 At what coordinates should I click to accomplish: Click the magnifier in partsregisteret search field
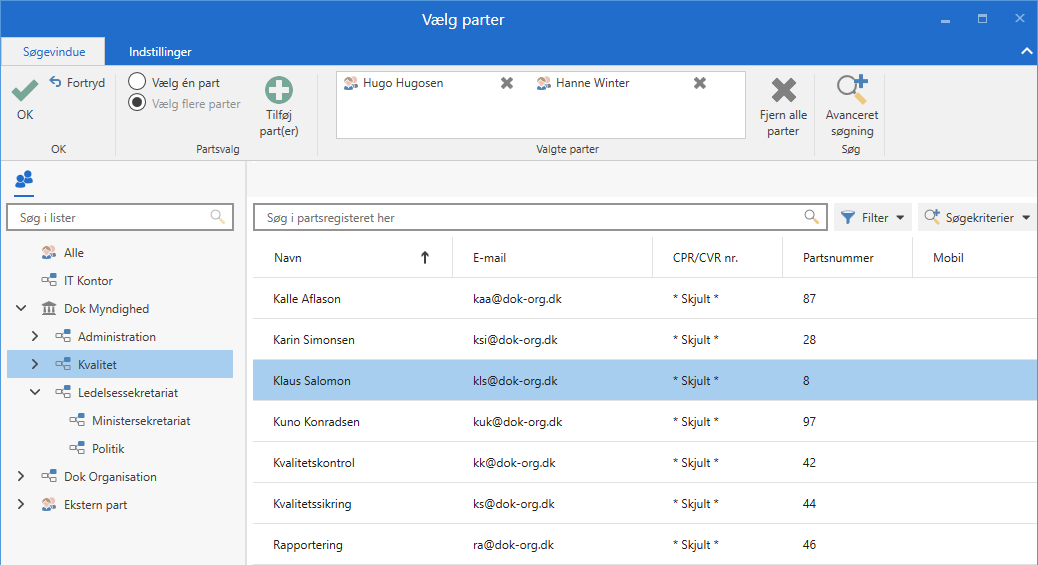[812, 217]
